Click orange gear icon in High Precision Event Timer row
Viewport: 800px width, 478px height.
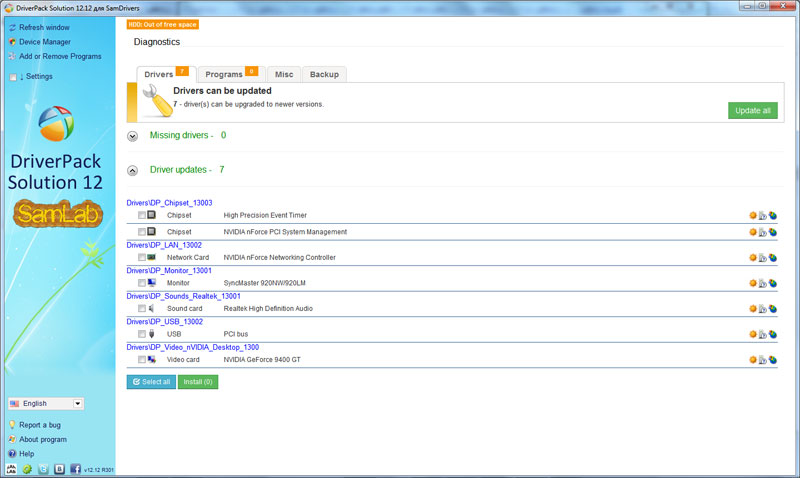(x=753, y=215)
